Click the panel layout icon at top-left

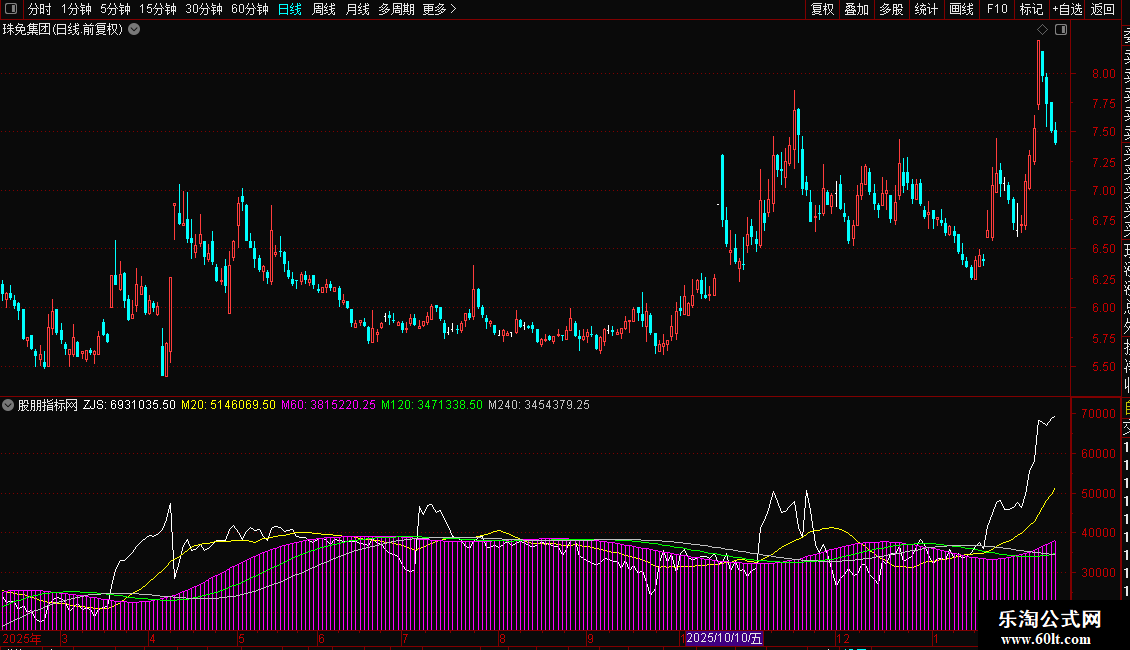tap(11, 9)
